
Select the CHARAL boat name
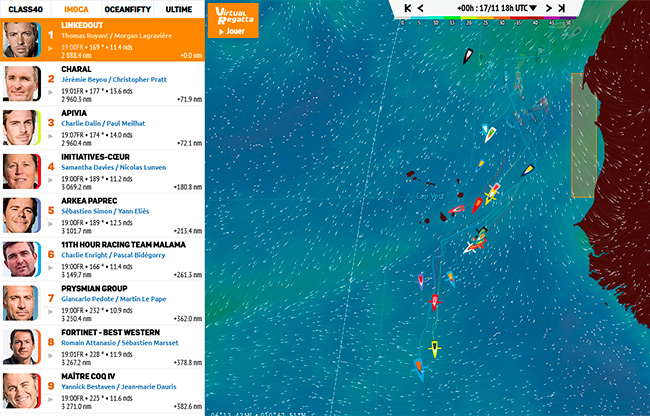pyautogui.click(x=76, y=69)
